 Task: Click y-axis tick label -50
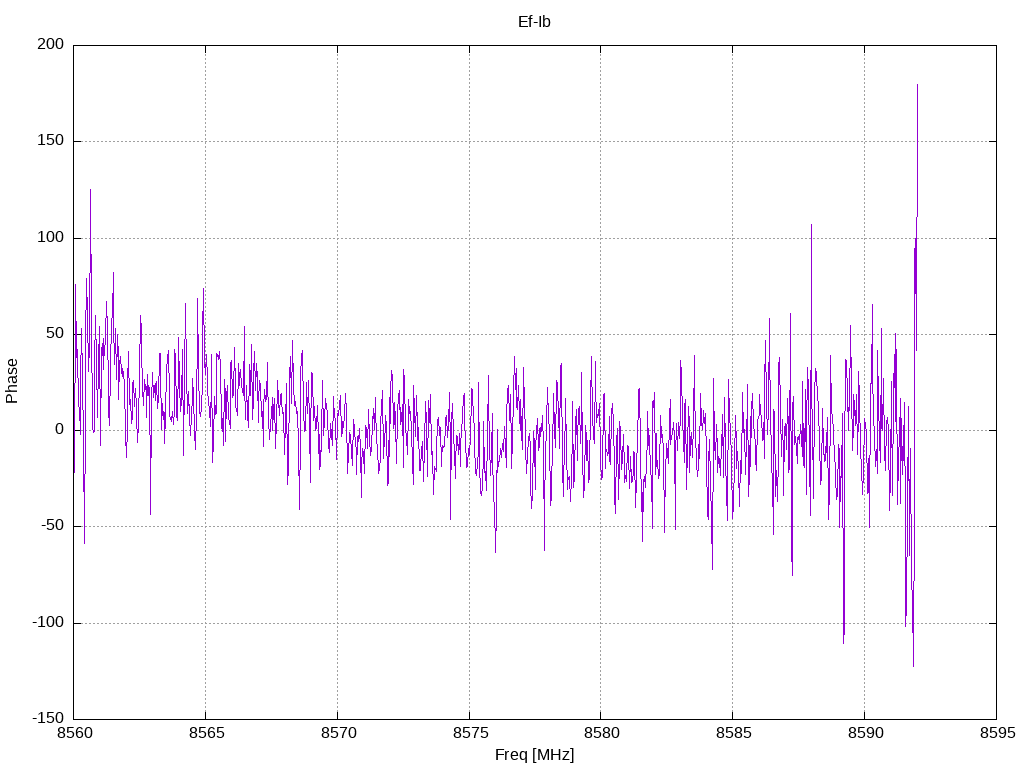(x=52, y=525)
